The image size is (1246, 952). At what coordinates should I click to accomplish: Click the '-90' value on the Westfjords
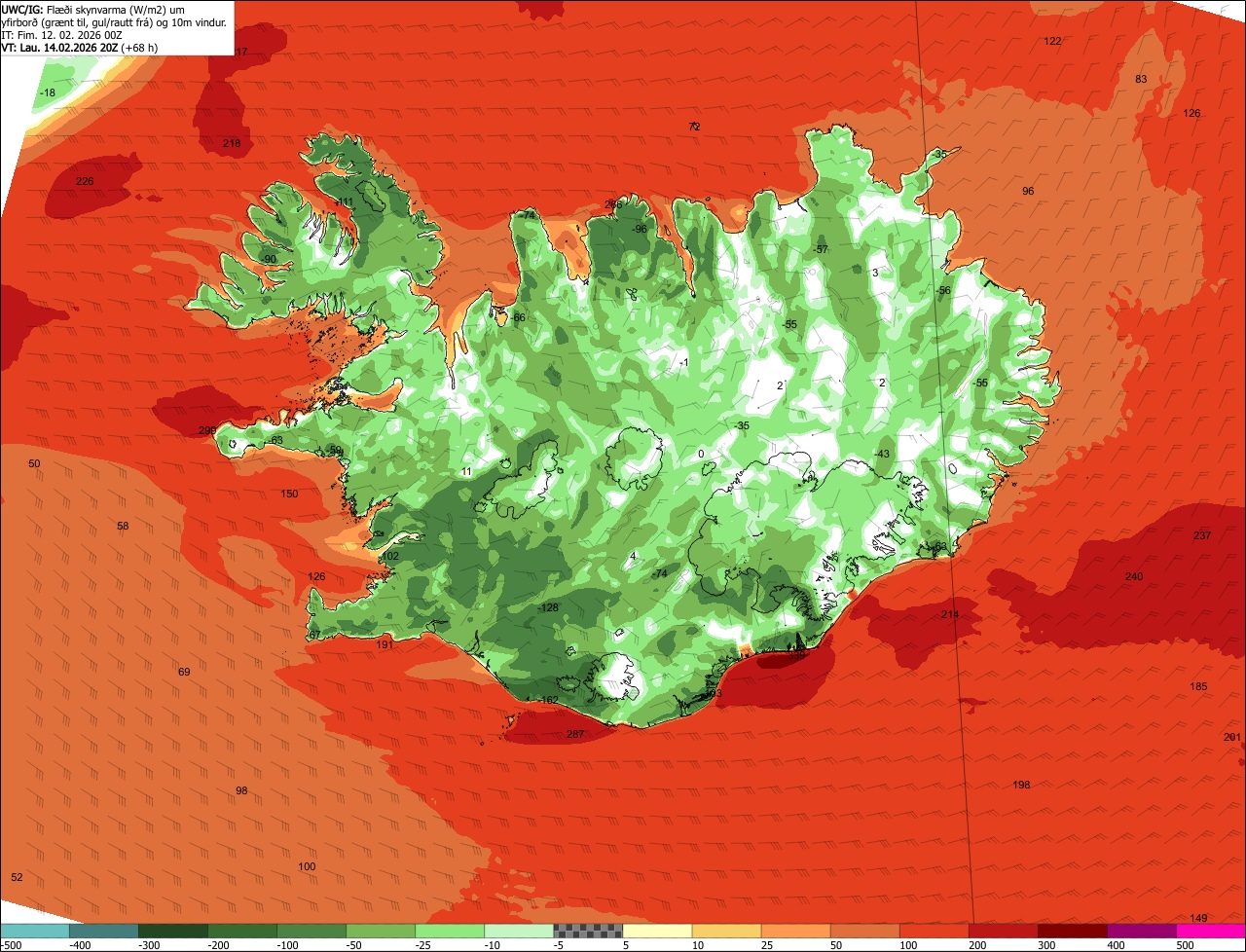click(269, 258)
